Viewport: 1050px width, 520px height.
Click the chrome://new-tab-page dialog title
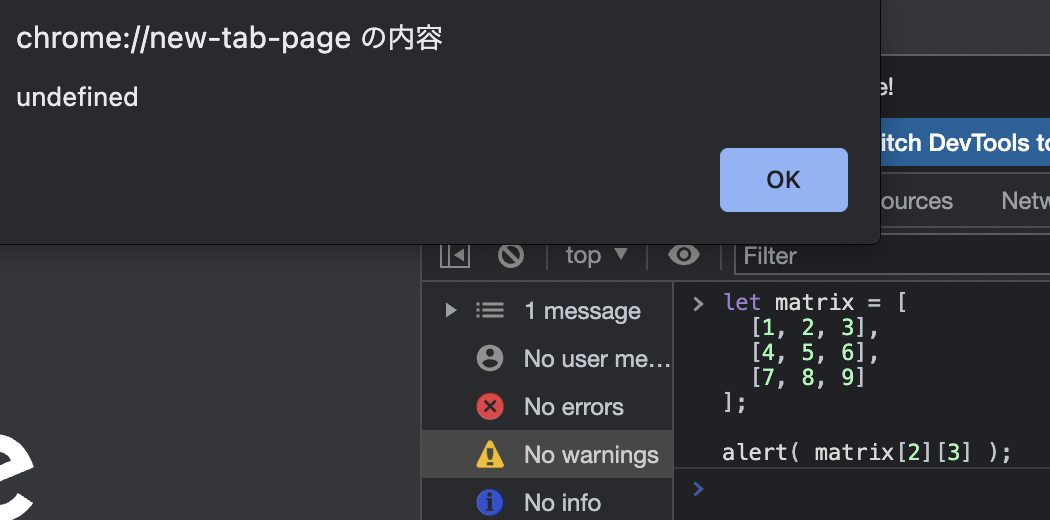(229, 39)
